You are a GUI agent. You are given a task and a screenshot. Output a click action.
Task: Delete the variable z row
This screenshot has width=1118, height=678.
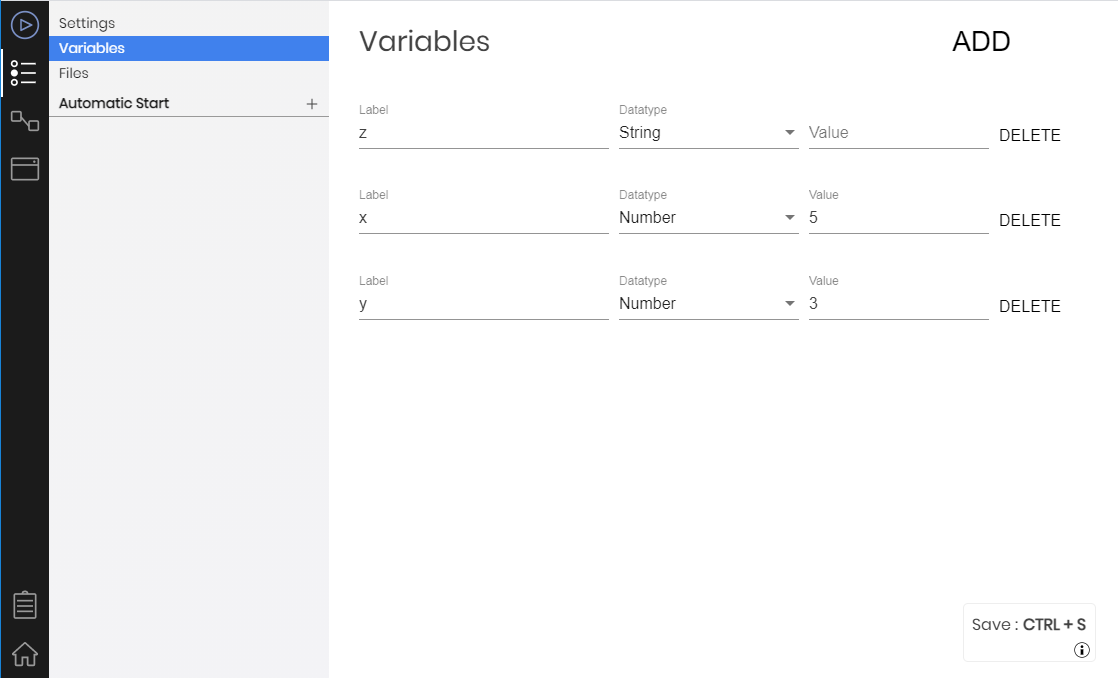click(1030, 135)
